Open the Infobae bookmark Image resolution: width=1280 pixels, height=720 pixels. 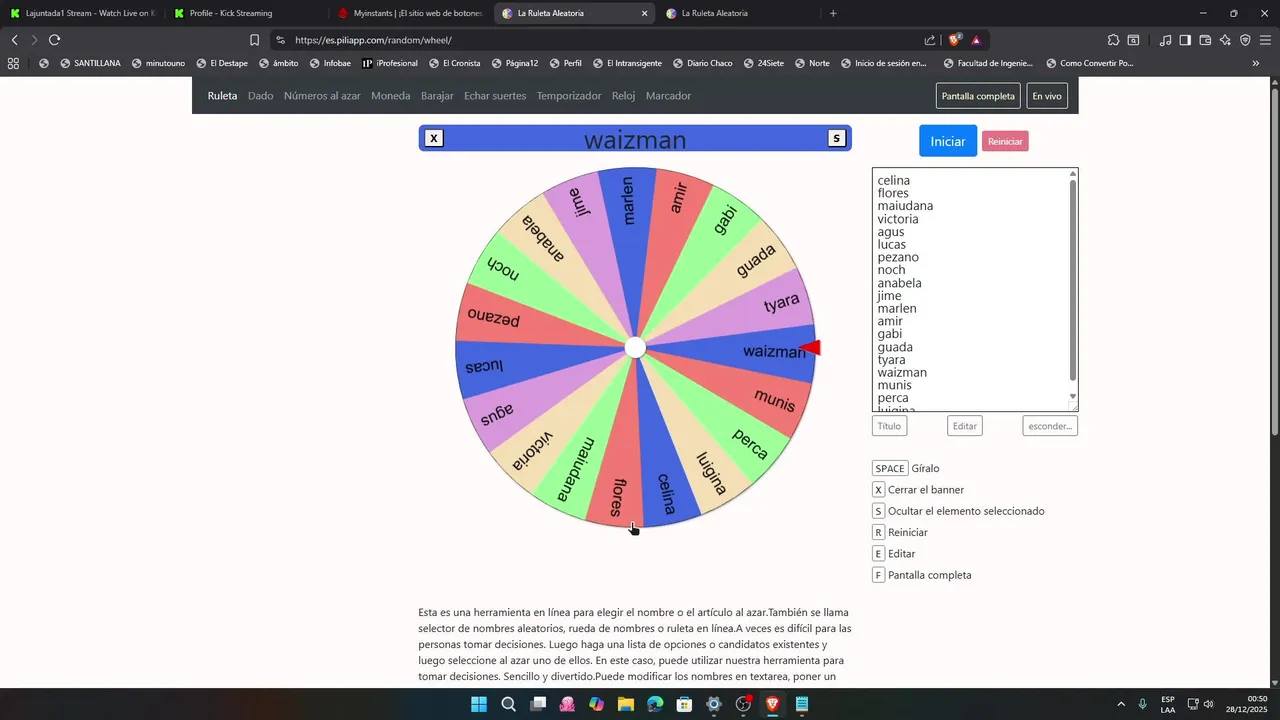330,63
